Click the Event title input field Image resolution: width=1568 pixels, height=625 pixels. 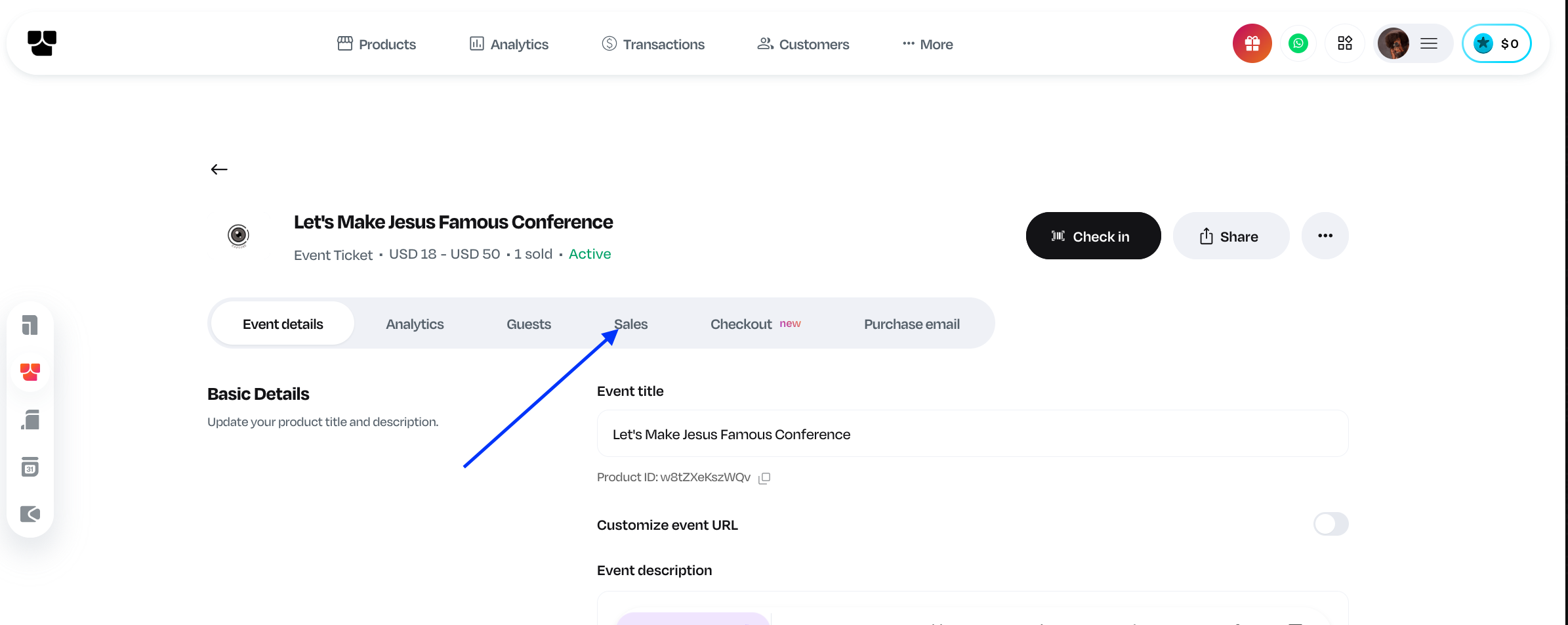point(972,434)
